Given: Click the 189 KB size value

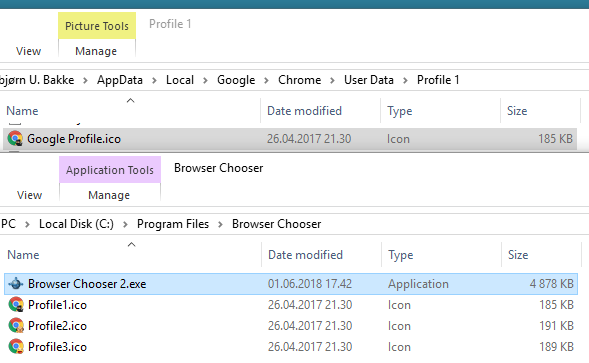Looking at the screenshot, I should (557, 347).
